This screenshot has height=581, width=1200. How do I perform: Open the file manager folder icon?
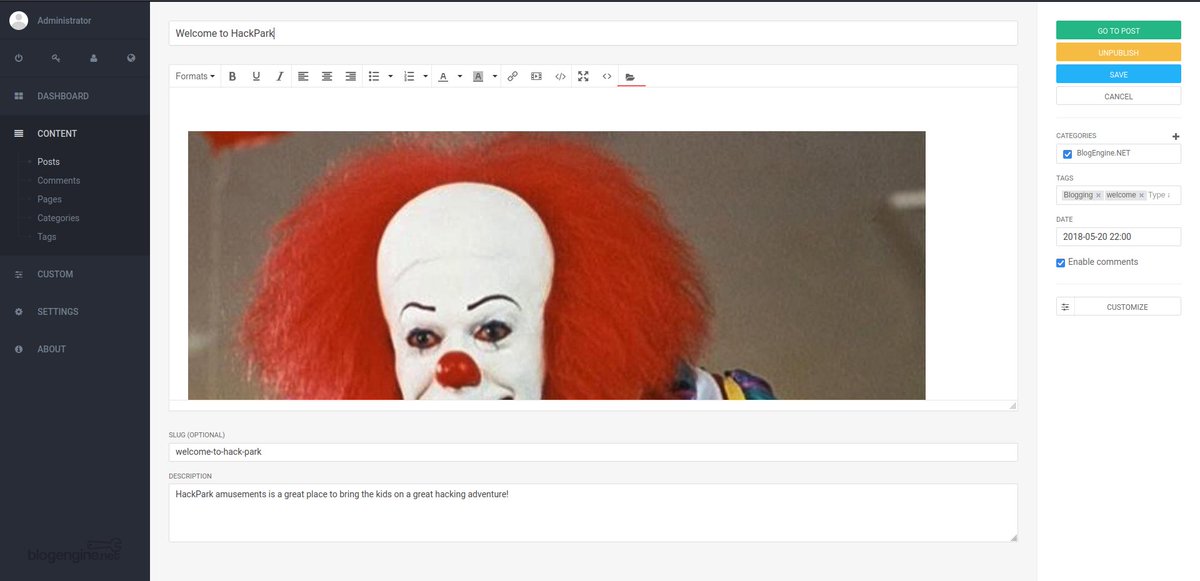[631, 76]
